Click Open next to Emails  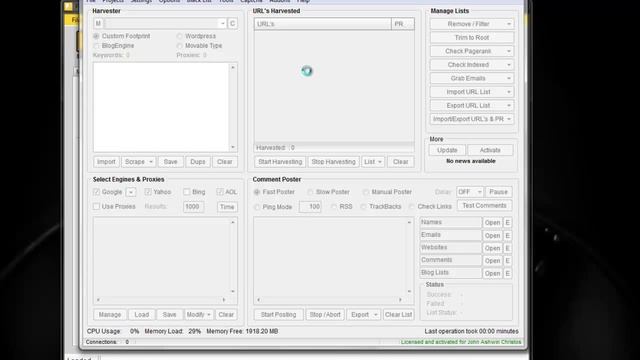coord(492,236)
